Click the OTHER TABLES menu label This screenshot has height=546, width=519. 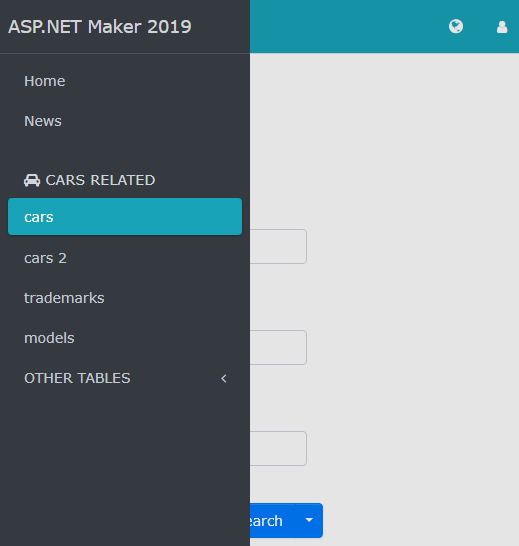77,378
